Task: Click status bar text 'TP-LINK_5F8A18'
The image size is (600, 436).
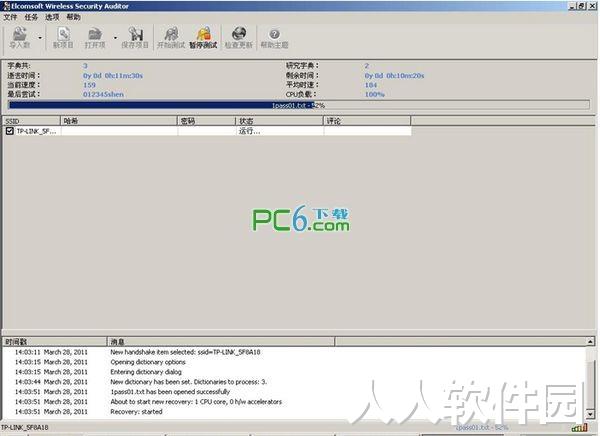Action: [24, 428]
